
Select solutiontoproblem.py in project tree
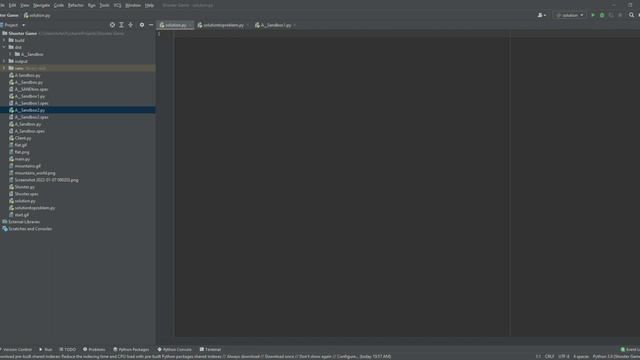(x=35, y=208)
